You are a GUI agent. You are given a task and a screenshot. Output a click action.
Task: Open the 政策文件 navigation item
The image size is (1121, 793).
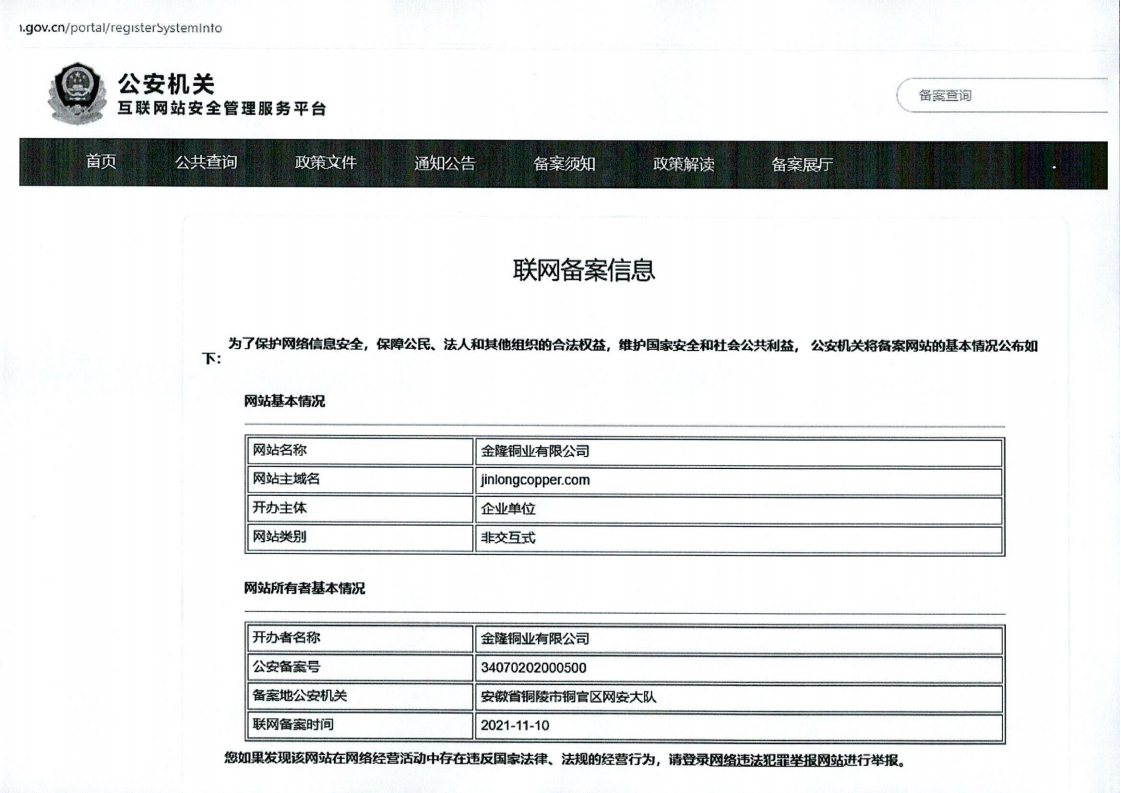(x=325, y=164)
